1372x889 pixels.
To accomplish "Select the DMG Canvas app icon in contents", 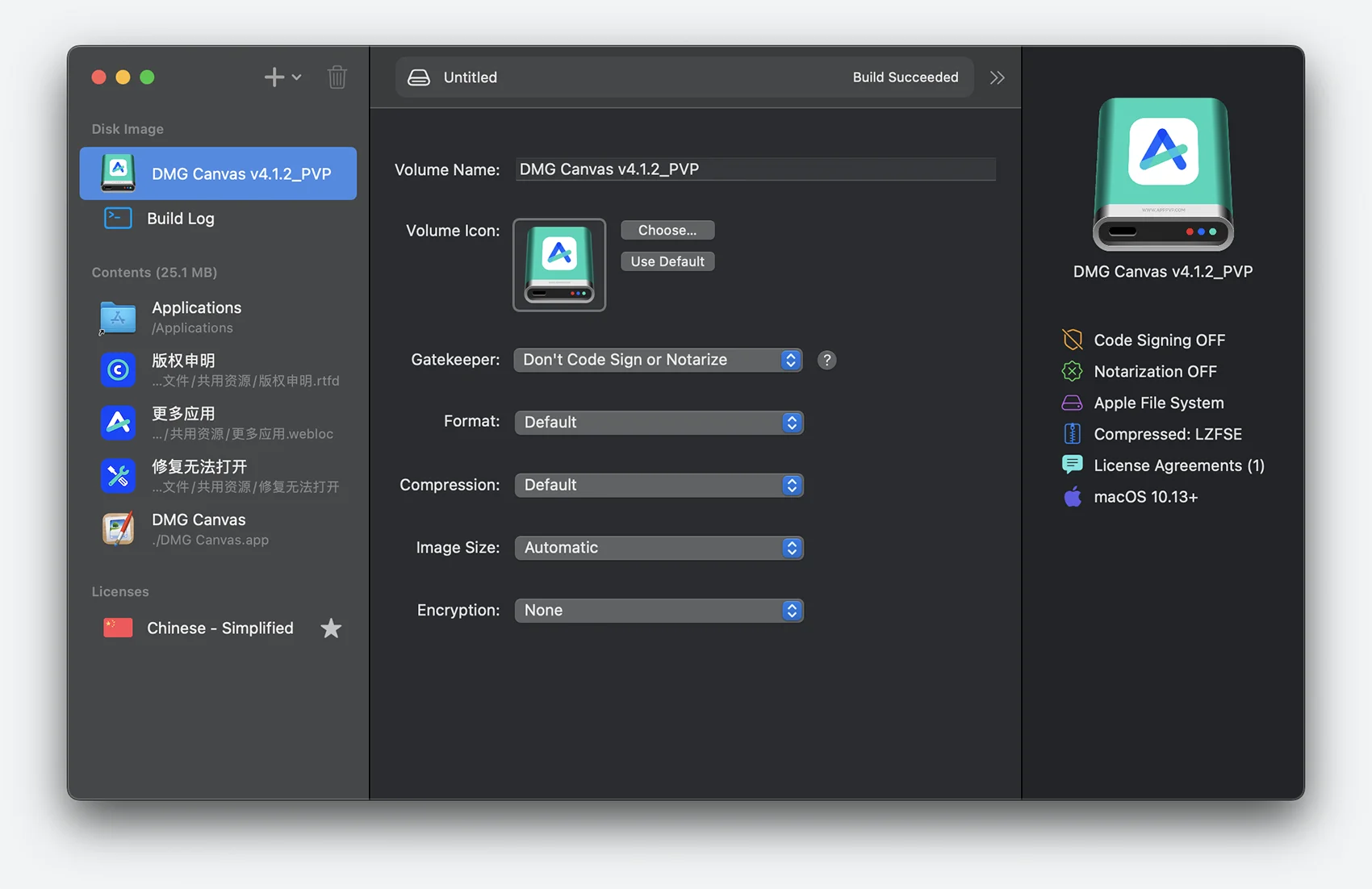I will [x=118, y=529].
